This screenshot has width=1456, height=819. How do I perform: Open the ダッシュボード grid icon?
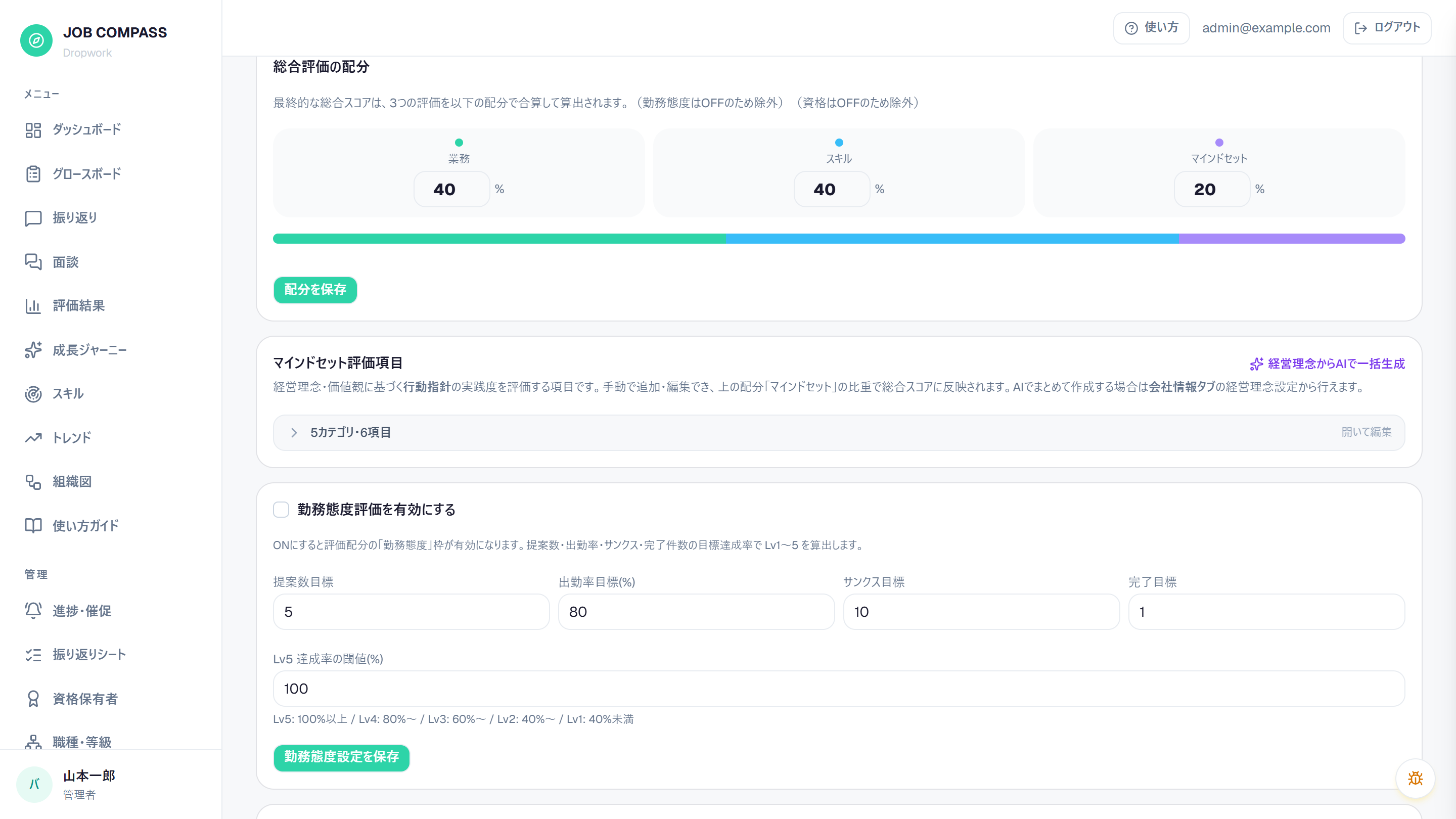click(x=33, y=130)
